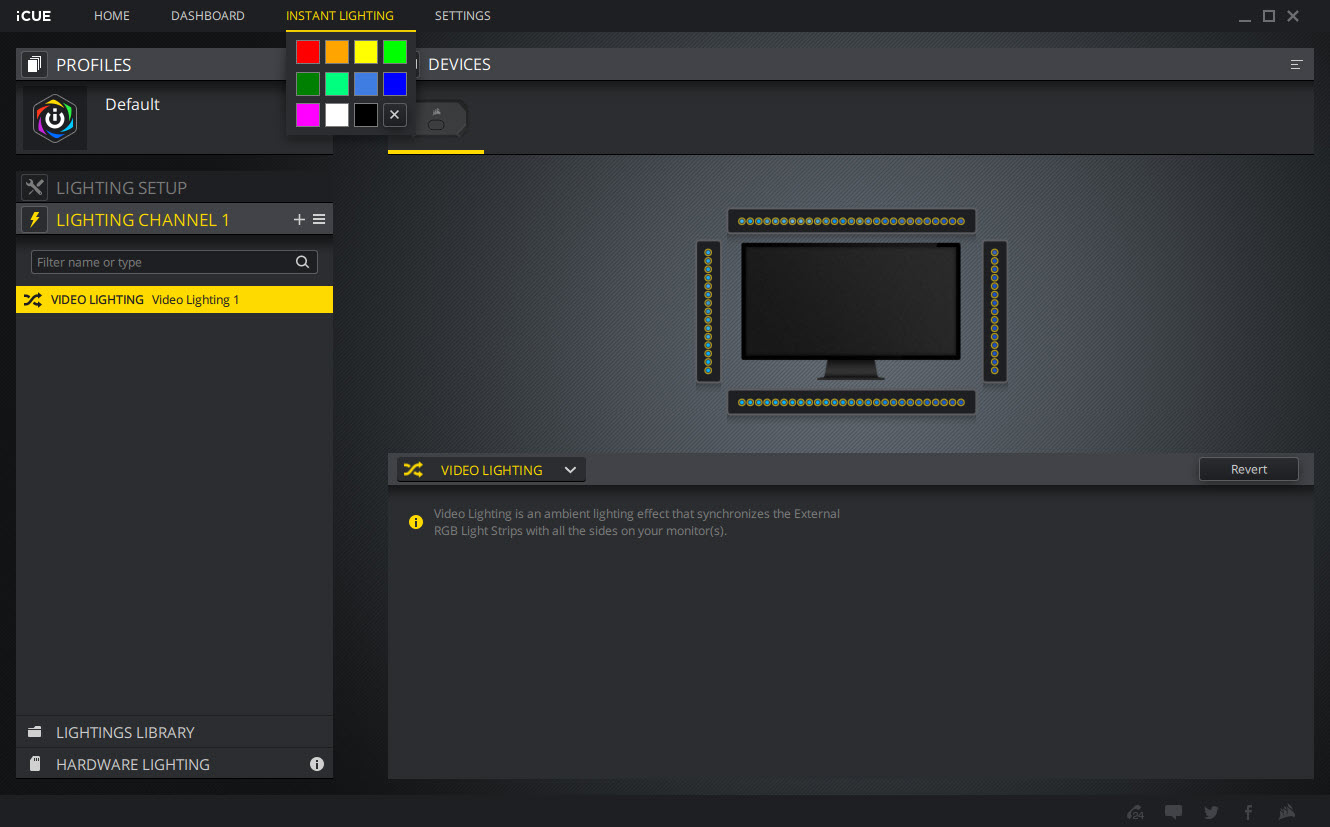Click the Lighting Channel 1 lightning icon
The height and width of the screenshot is (827, 1330).
coord(34,219)
